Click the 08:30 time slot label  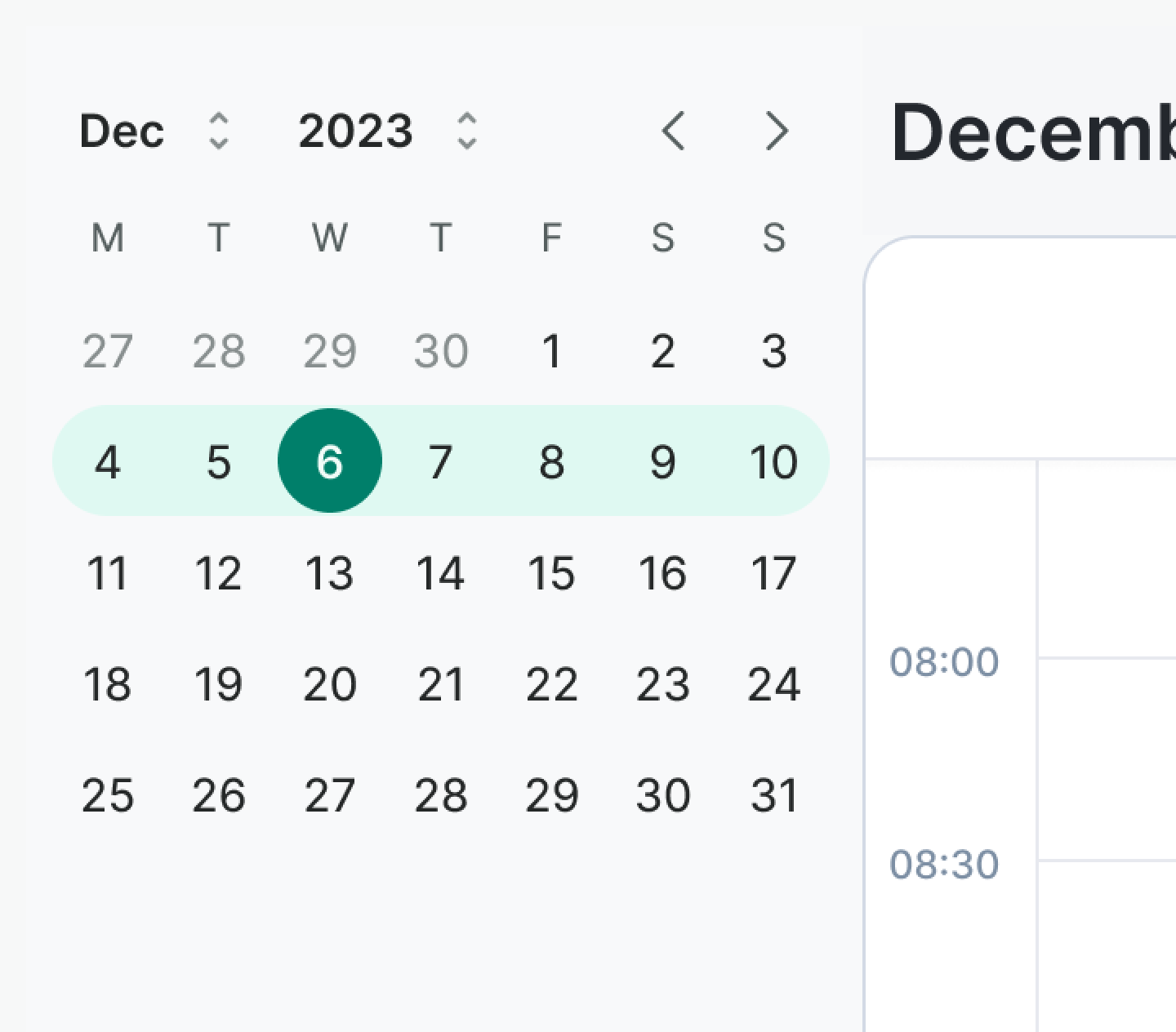tap(944, 864)
